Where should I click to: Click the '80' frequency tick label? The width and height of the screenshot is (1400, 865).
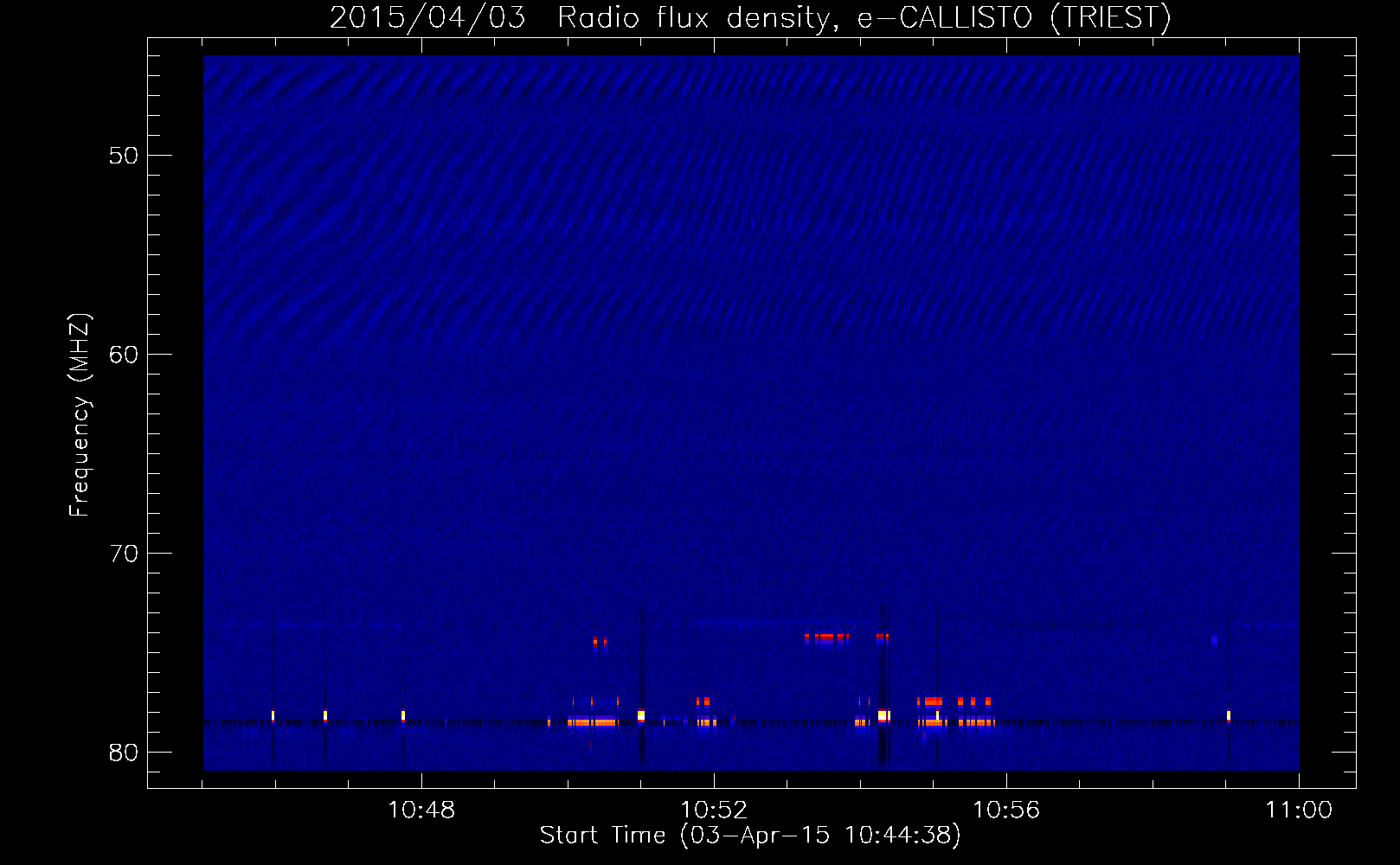click(x=124, y=753)
